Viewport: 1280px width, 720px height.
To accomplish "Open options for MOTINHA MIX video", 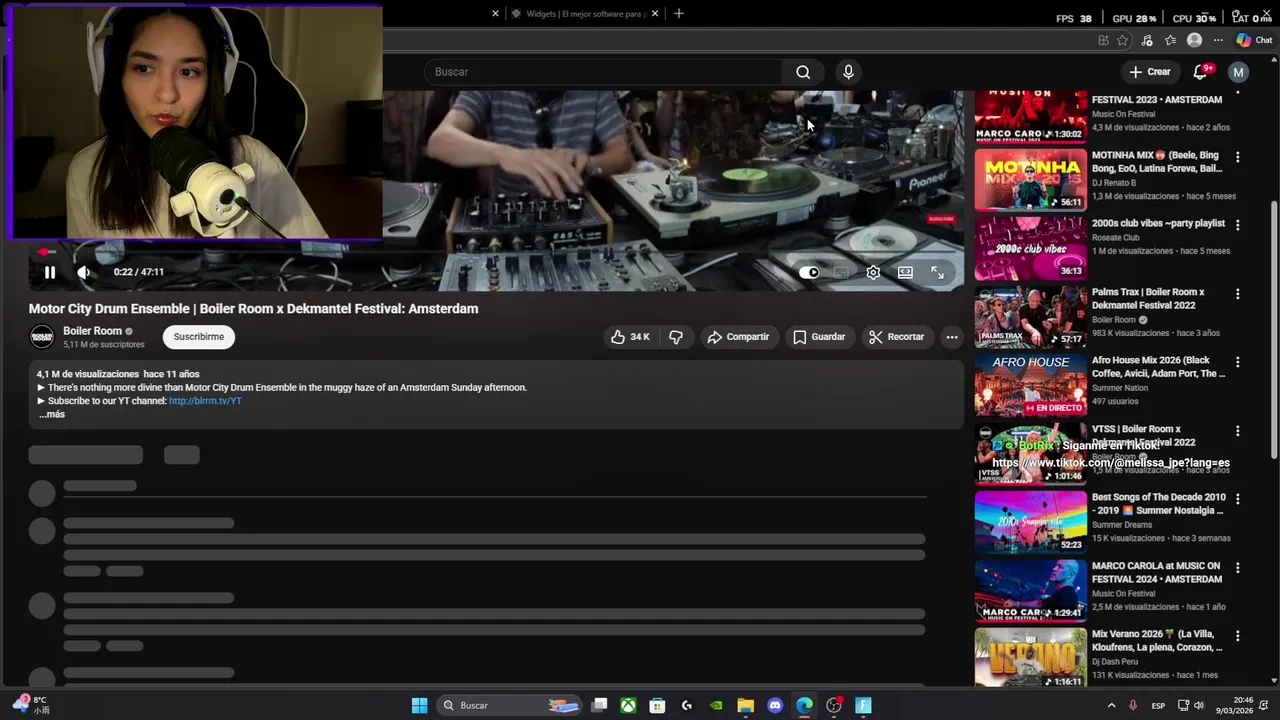I will [x=1237, y=157].
